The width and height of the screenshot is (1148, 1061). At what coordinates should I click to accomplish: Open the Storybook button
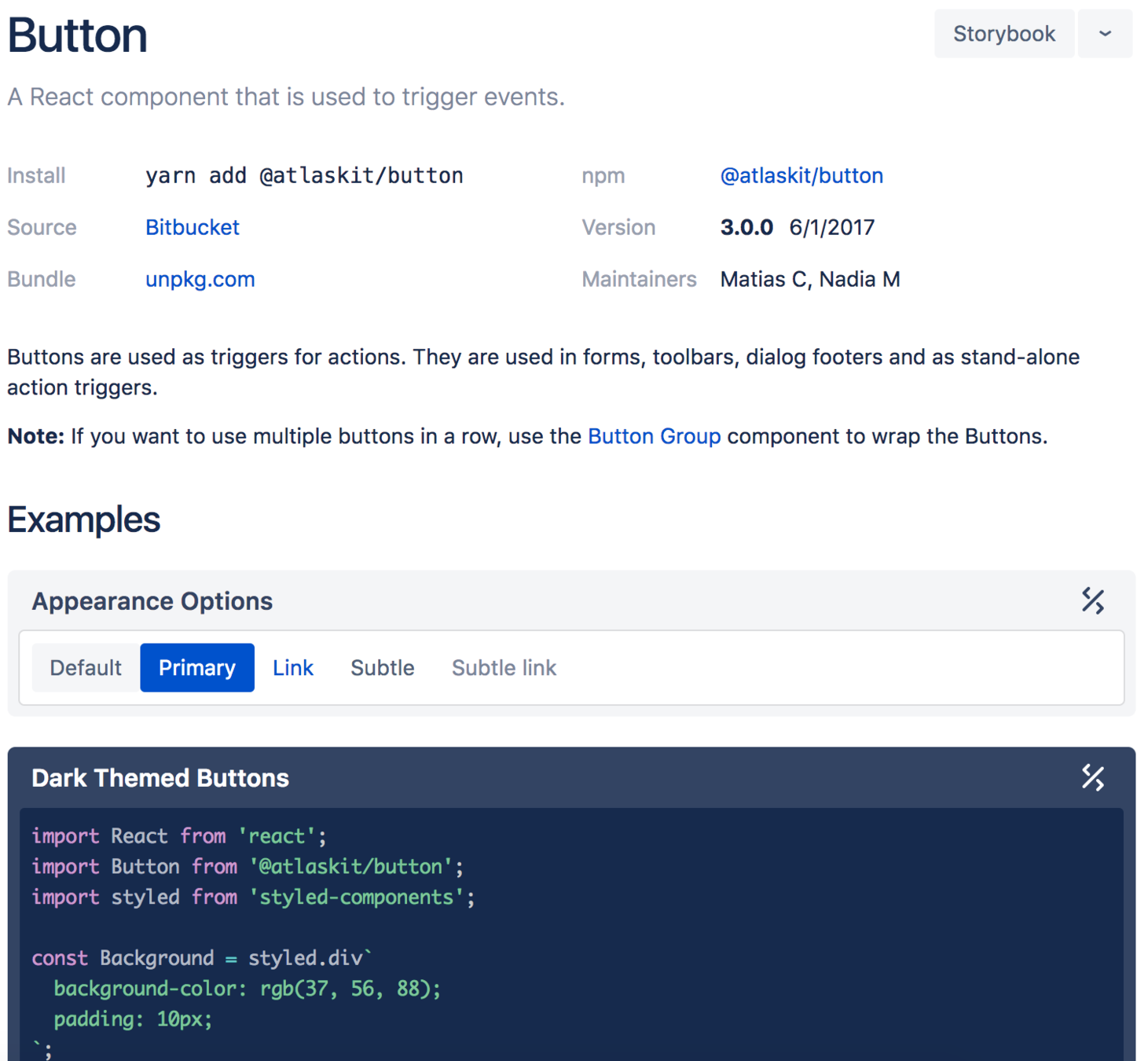(1003, 34)
